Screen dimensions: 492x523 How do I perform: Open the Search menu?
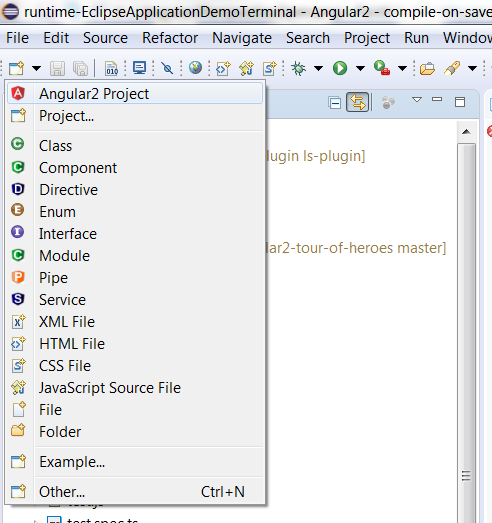[x=308, y=38]
